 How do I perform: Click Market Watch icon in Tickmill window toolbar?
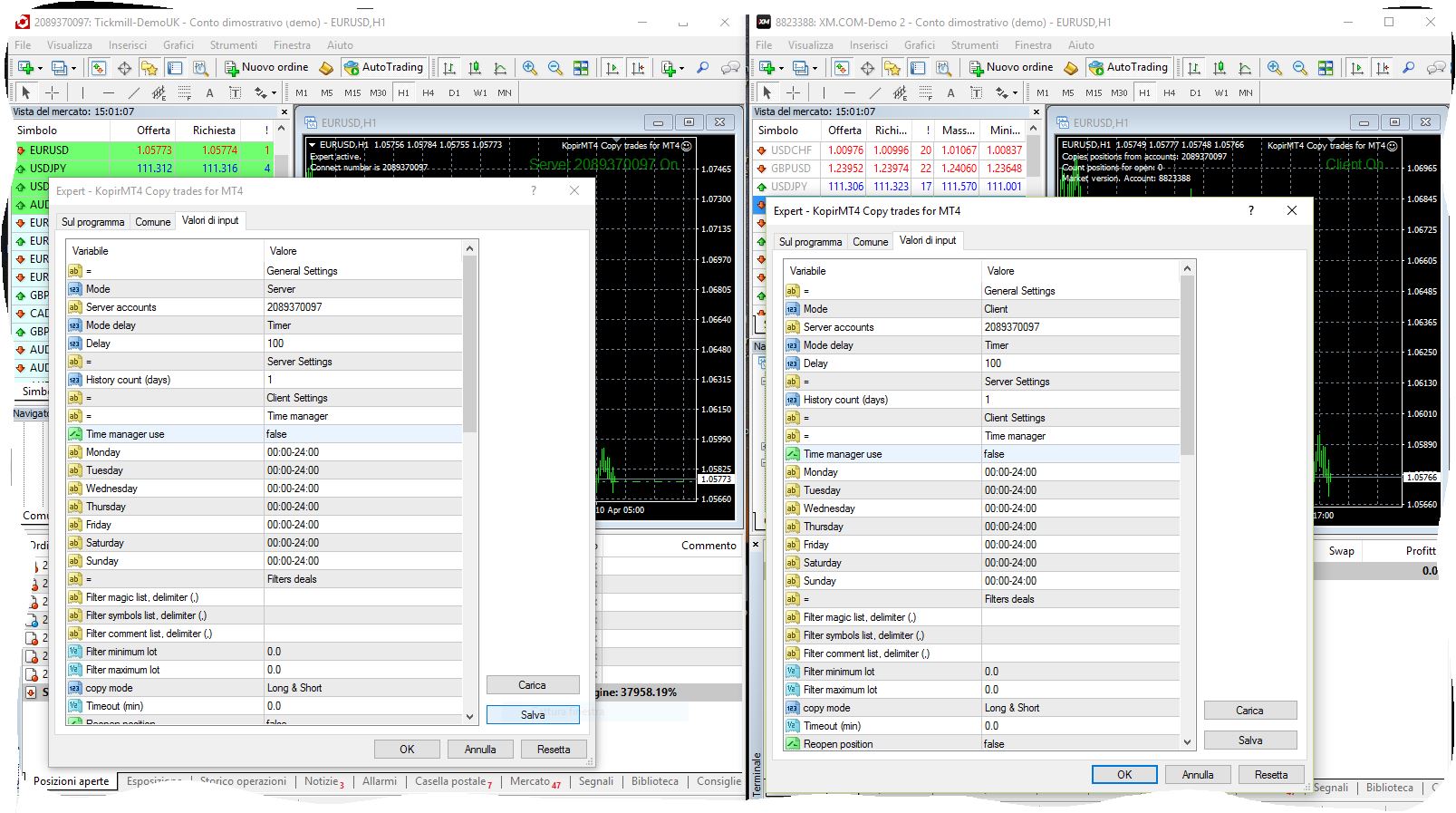point(99,68)
